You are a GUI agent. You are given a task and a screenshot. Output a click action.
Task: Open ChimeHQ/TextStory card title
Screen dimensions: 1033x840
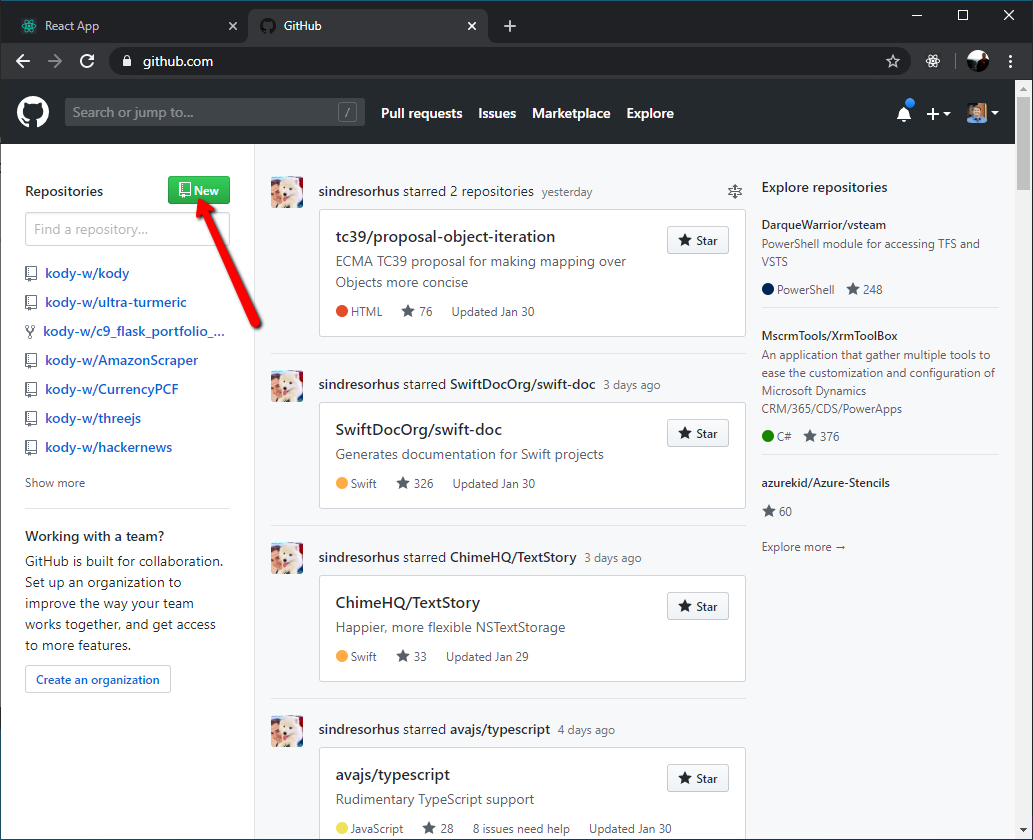pyautogui.click(x=408, y=603)
